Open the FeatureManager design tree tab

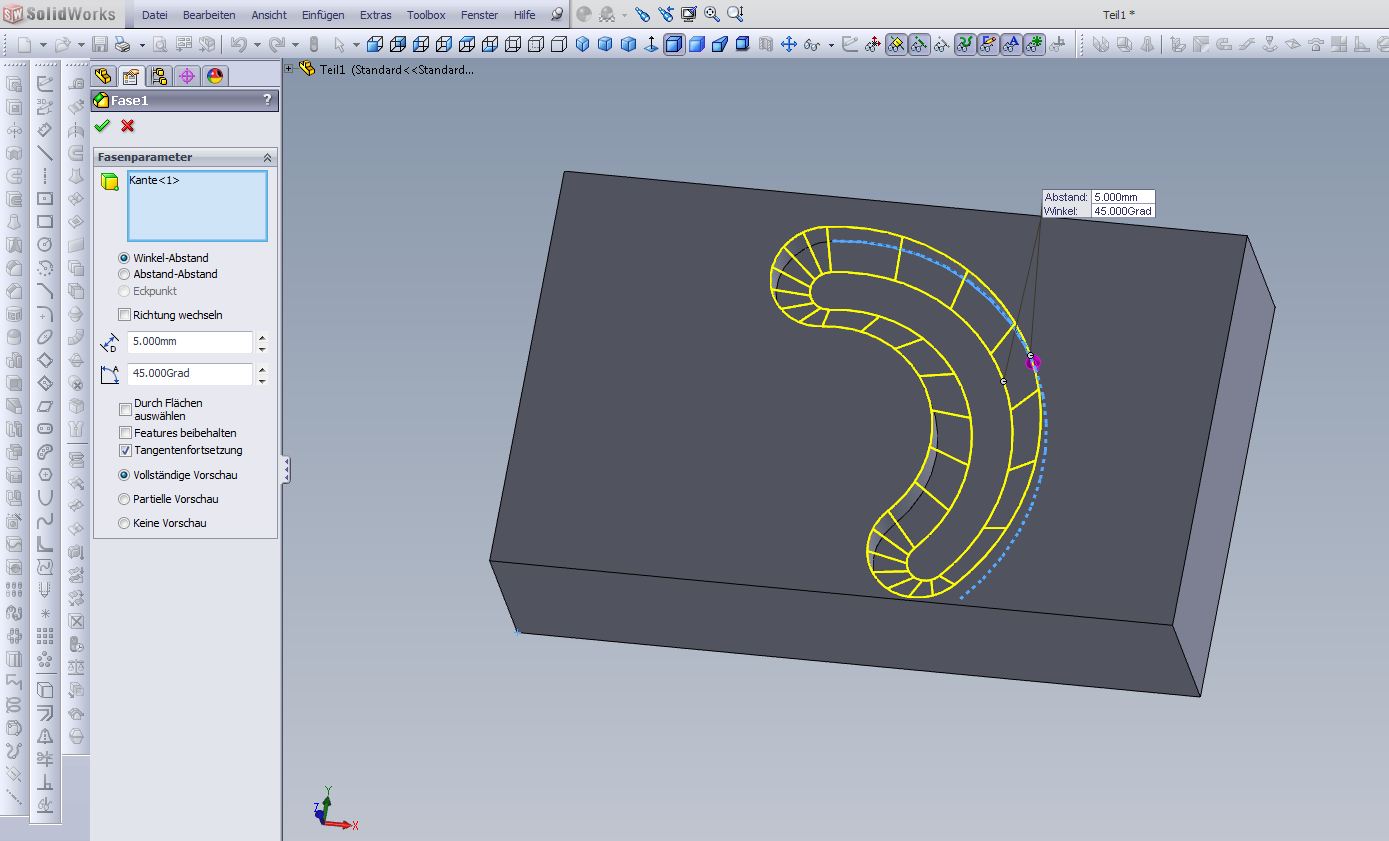(103, 77)
